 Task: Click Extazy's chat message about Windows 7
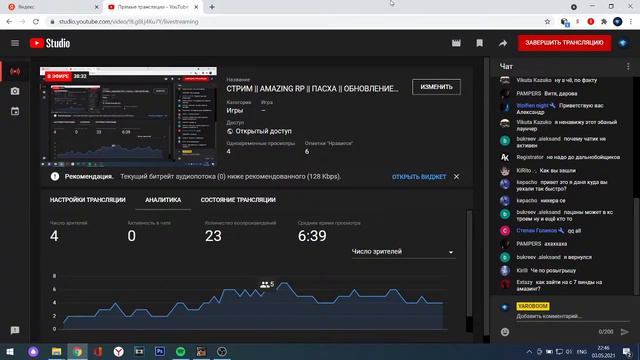click(x=559, y=285)
